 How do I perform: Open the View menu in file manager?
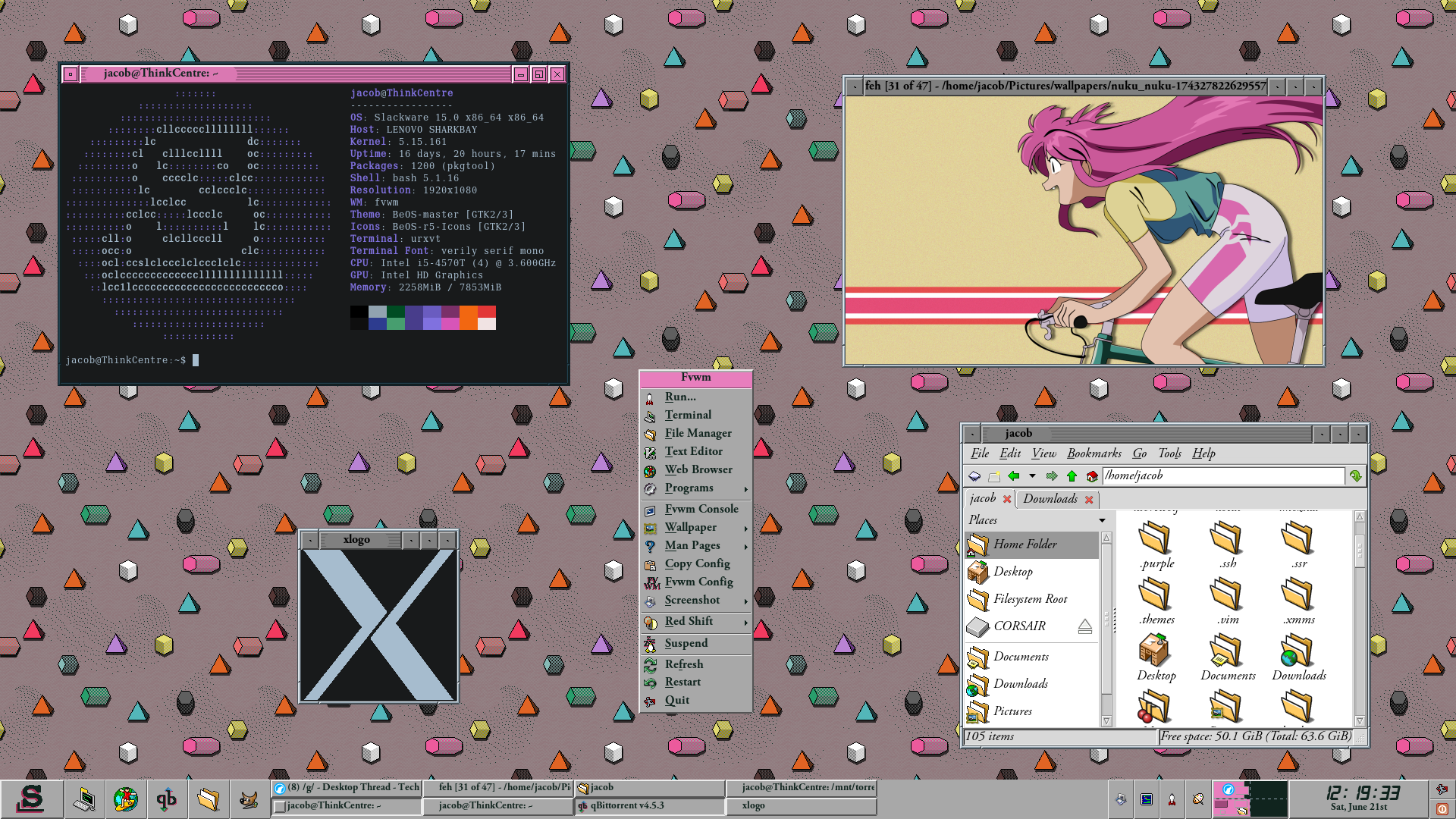1043,453
